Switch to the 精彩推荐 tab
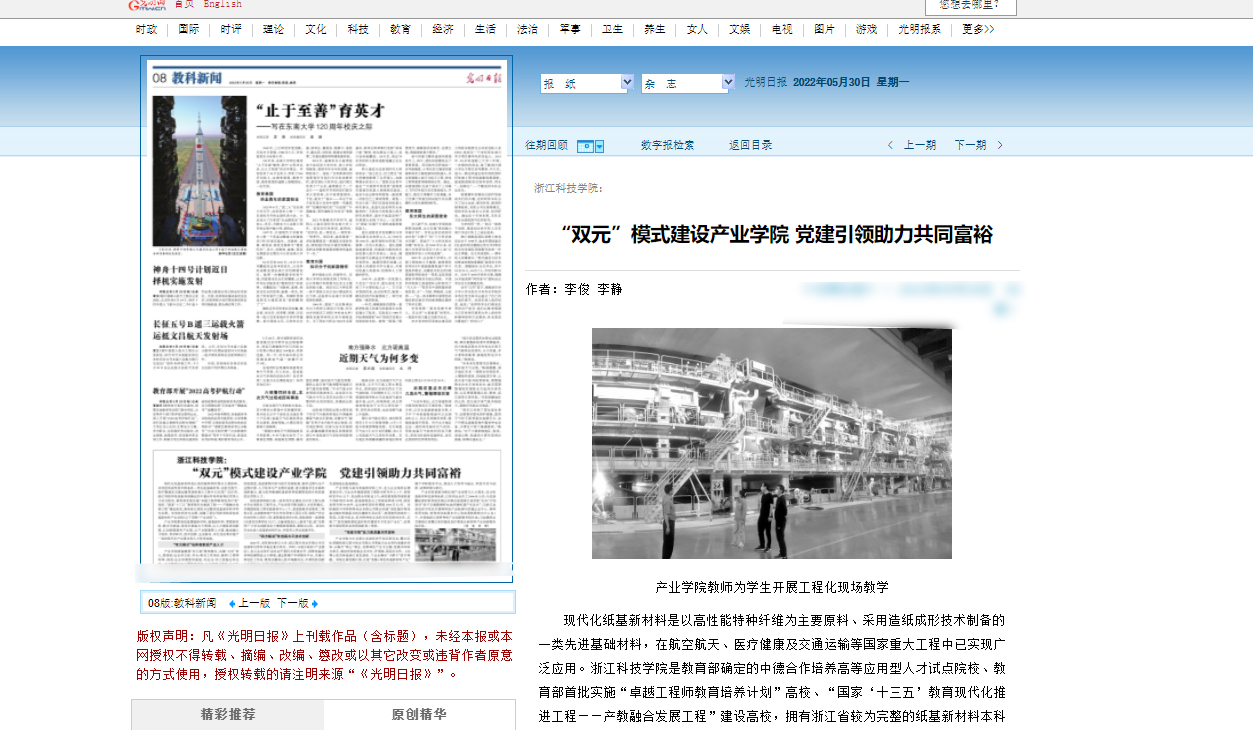1253x743 pixels. (x=228, y=715)
